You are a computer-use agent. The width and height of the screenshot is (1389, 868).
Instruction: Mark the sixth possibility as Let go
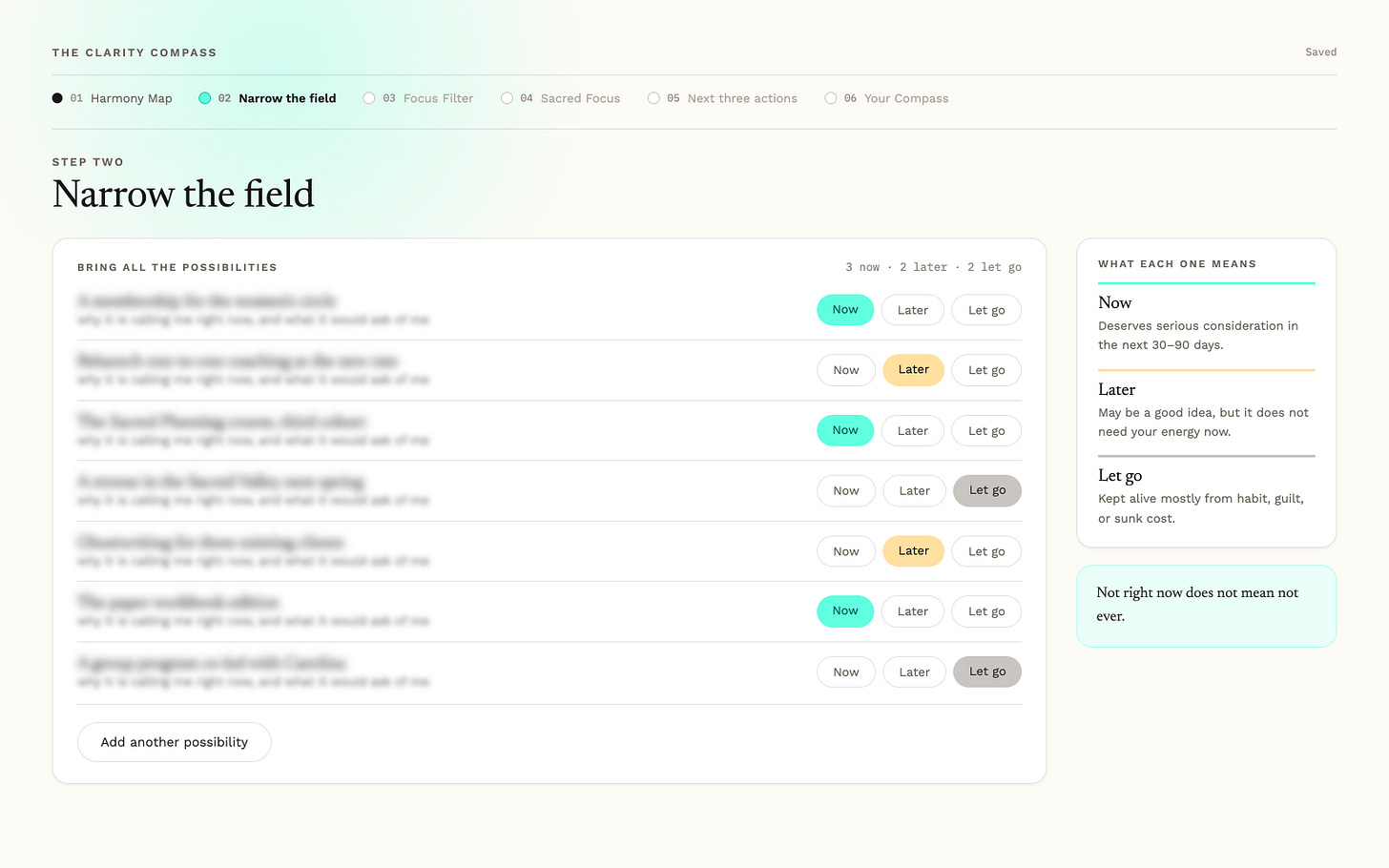pyautogui.click(x=986, y=611)
